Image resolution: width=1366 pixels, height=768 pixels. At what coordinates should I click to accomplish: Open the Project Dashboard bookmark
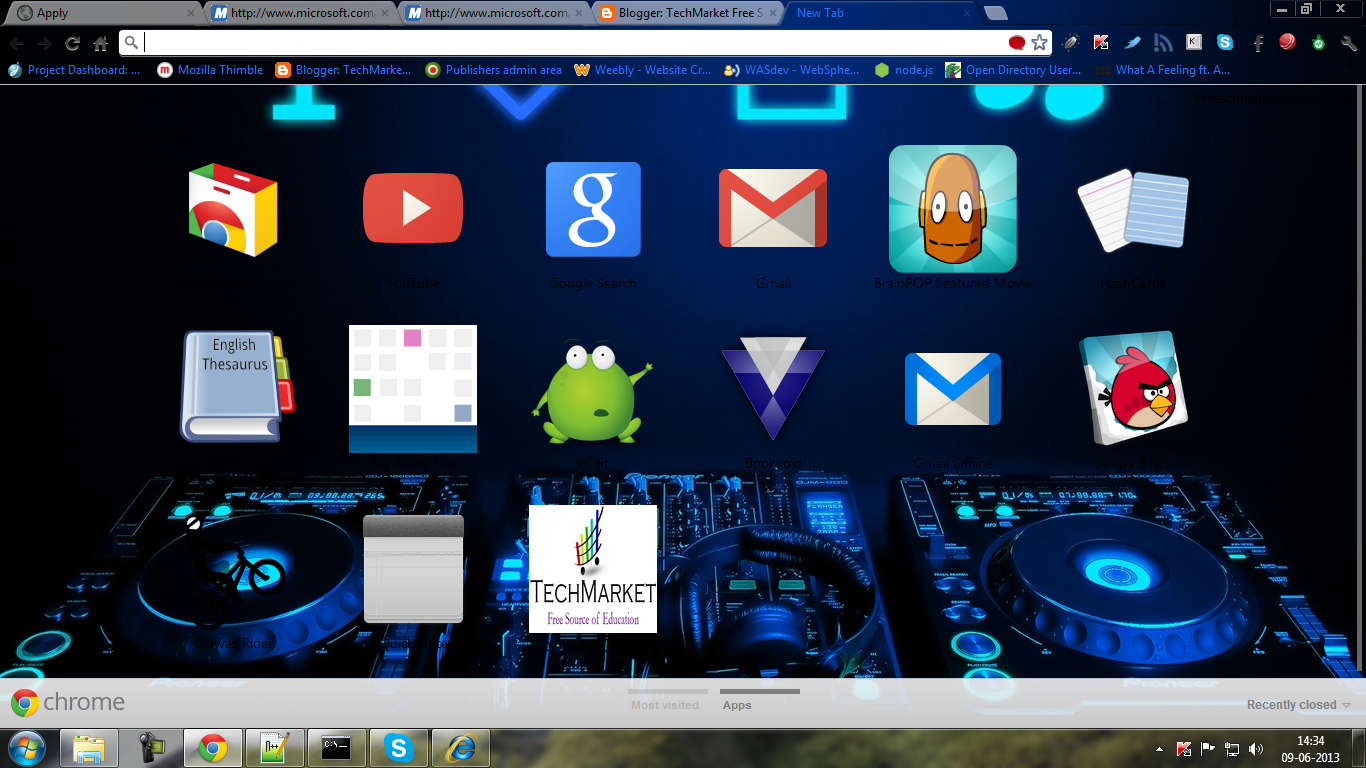(x=74, y=70)
